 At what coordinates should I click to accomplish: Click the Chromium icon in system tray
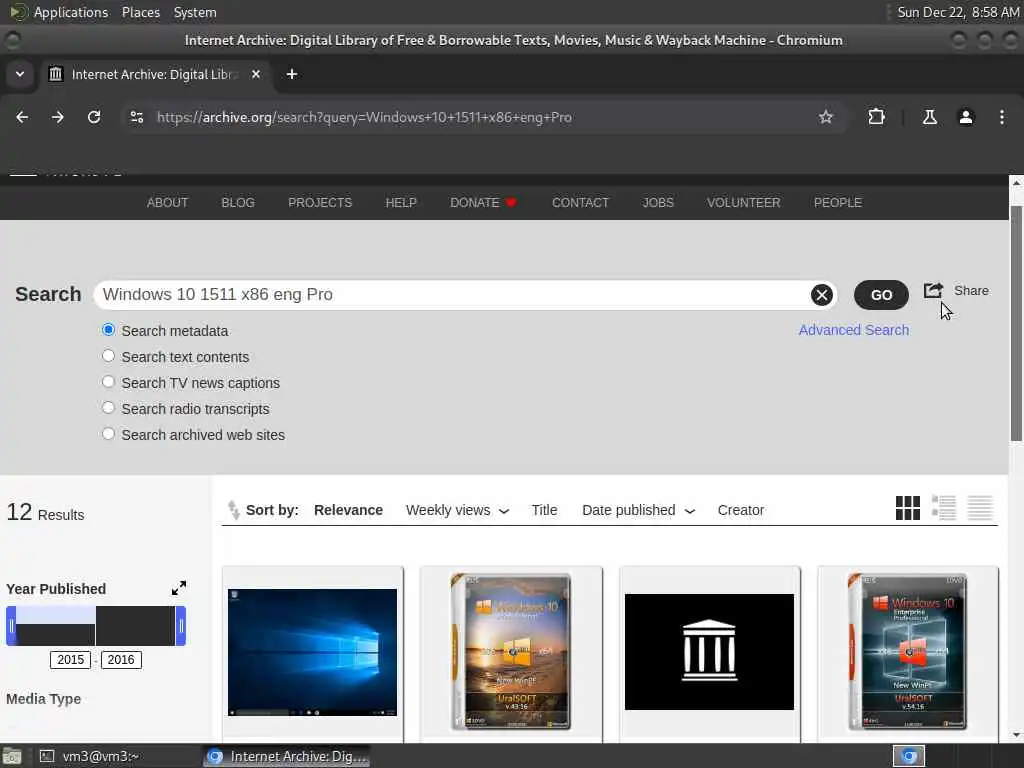(x=909, y=756)
